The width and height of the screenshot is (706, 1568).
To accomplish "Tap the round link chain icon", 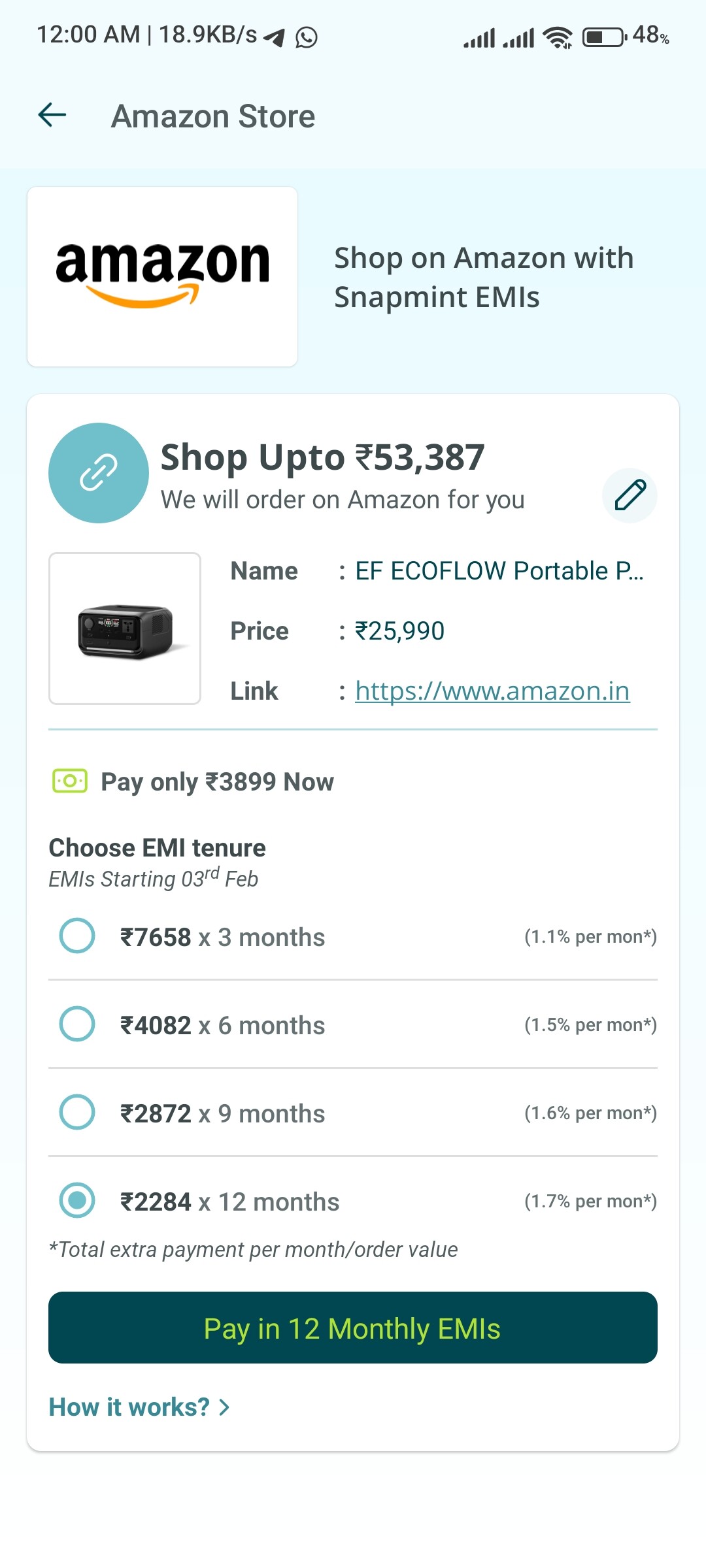I will (99, 472).
